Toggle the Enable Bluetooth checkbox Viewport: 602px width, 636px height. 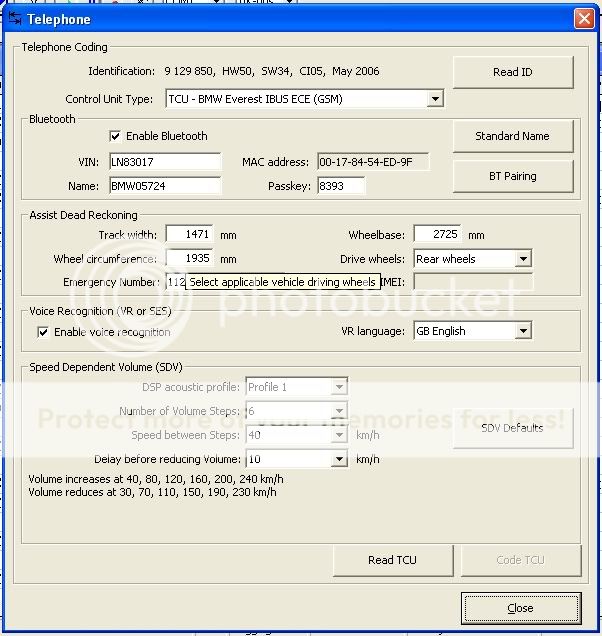click(116, 136)
